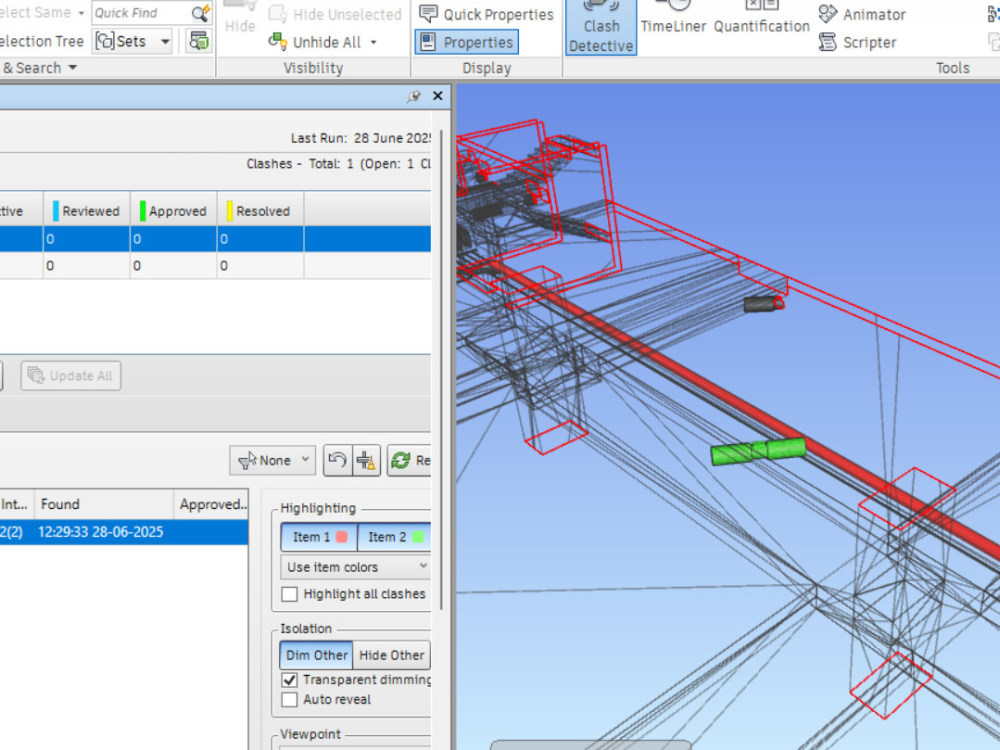Open the Scripter tool
The image size is (1000, 750).
[857, 43]
